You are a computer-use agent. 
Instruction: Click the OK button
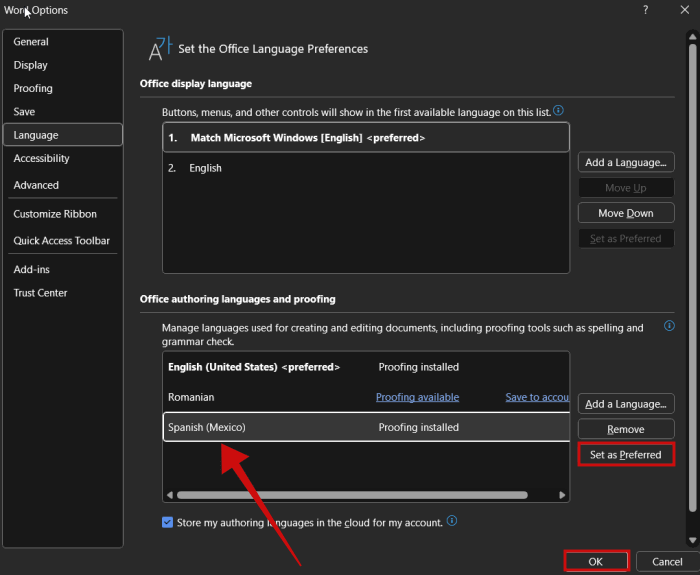coord(595,562)
